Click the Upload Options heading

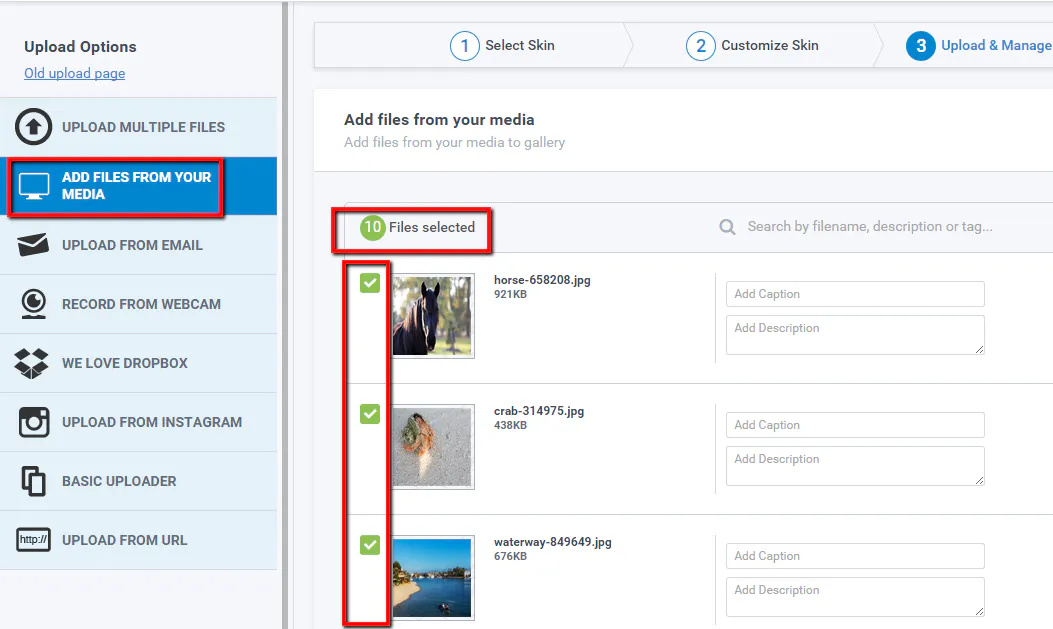point(81,47)
